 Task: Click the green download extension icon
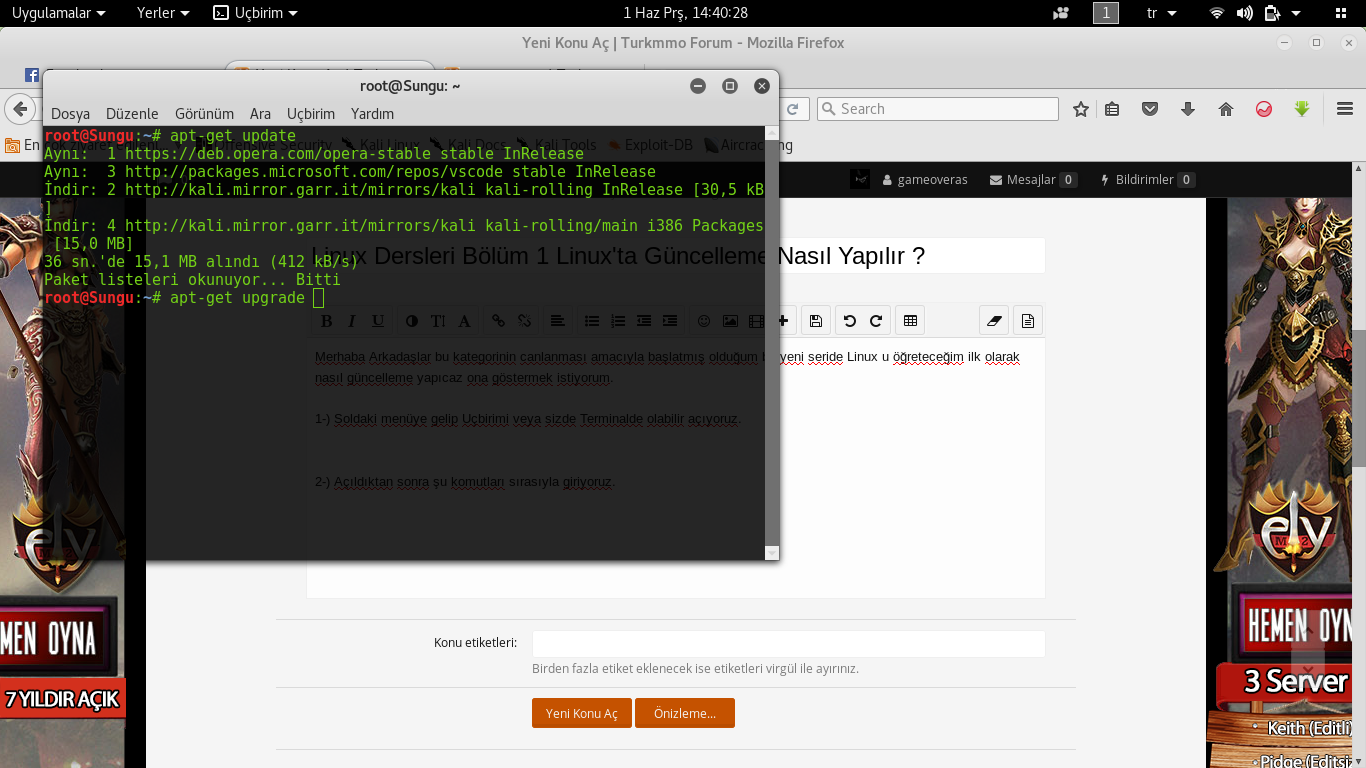coord(1302,109)
